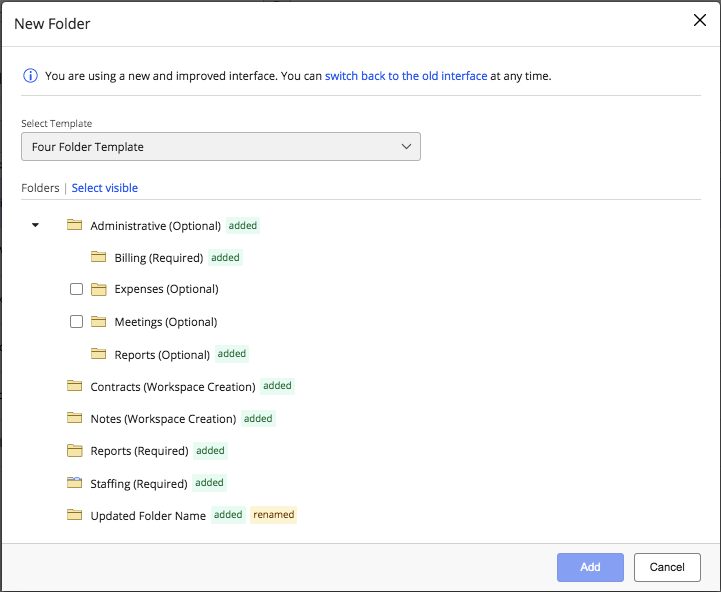
Task: Click the top-level Reports (Required) folder icon
Action: coord(74,451)
